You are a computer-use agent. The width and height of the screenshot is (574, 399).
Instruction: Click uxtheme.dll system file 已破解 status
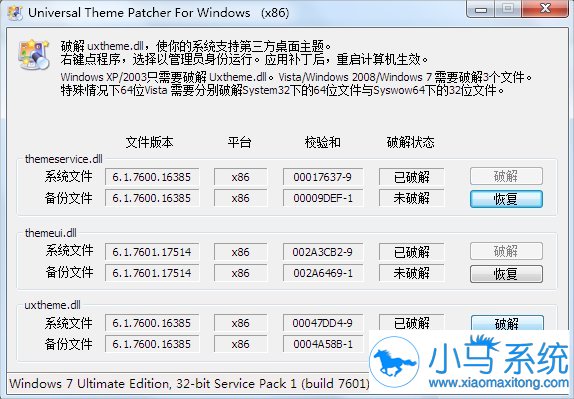tap(411, 323)
